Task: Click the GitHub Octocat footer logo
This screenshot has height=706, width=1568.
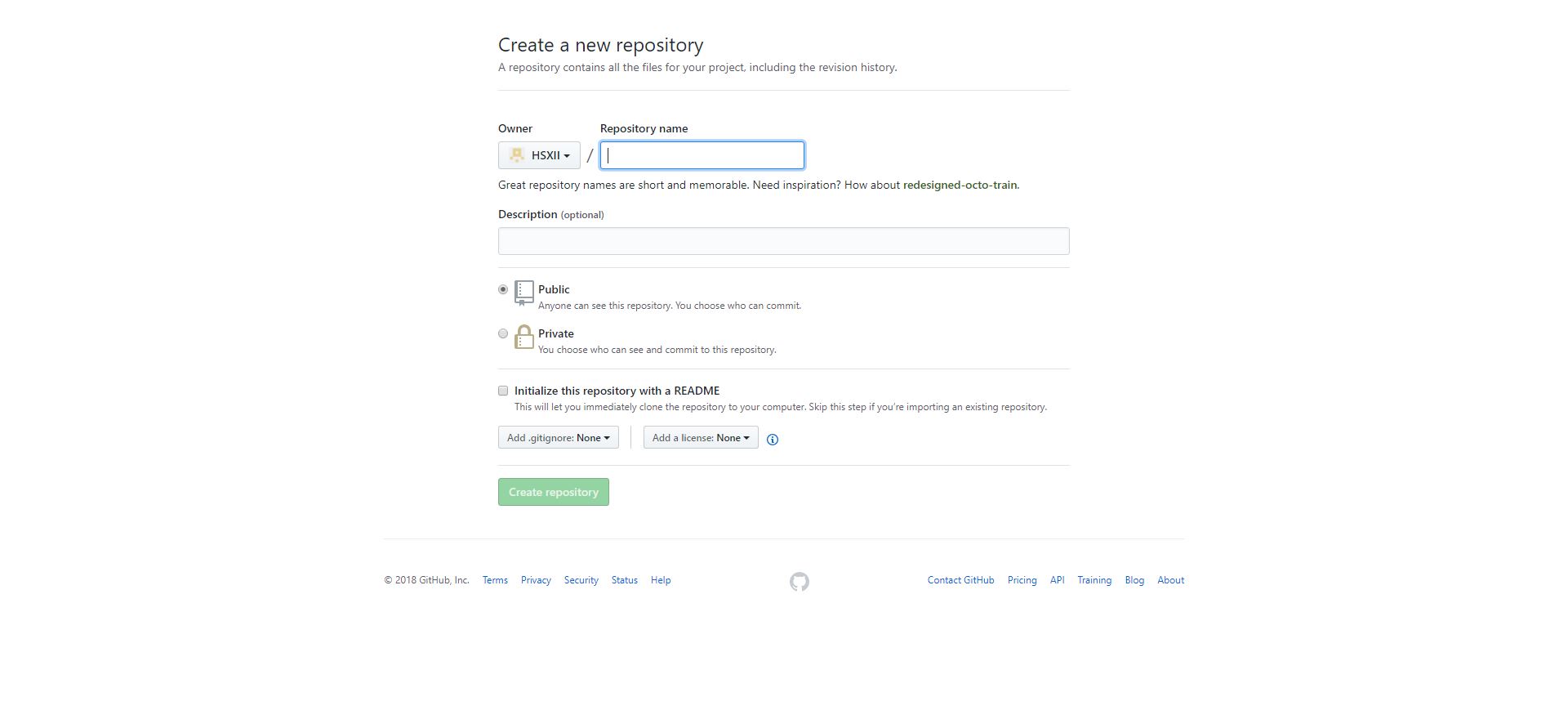Action: coord(800,581)
